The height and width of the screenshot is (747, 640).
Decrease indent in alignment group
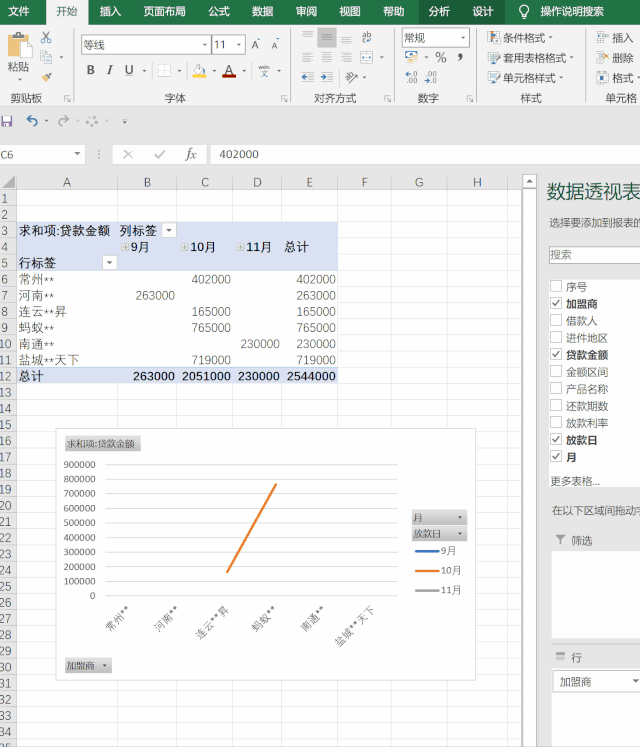pos(308,77)
